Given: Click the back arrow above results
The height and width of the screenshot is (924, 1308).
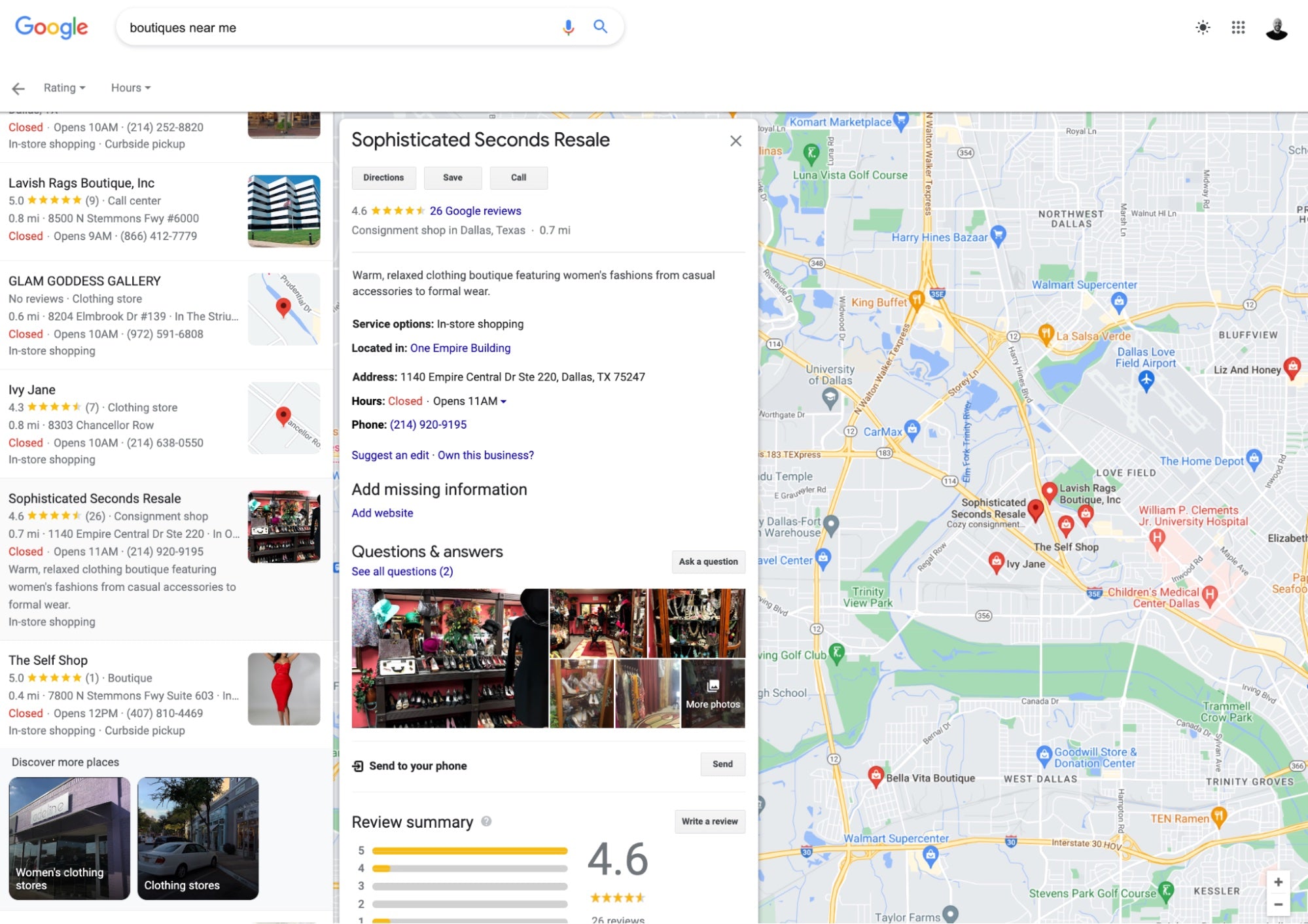Looking at the screenshot, I should coord(18,88).
